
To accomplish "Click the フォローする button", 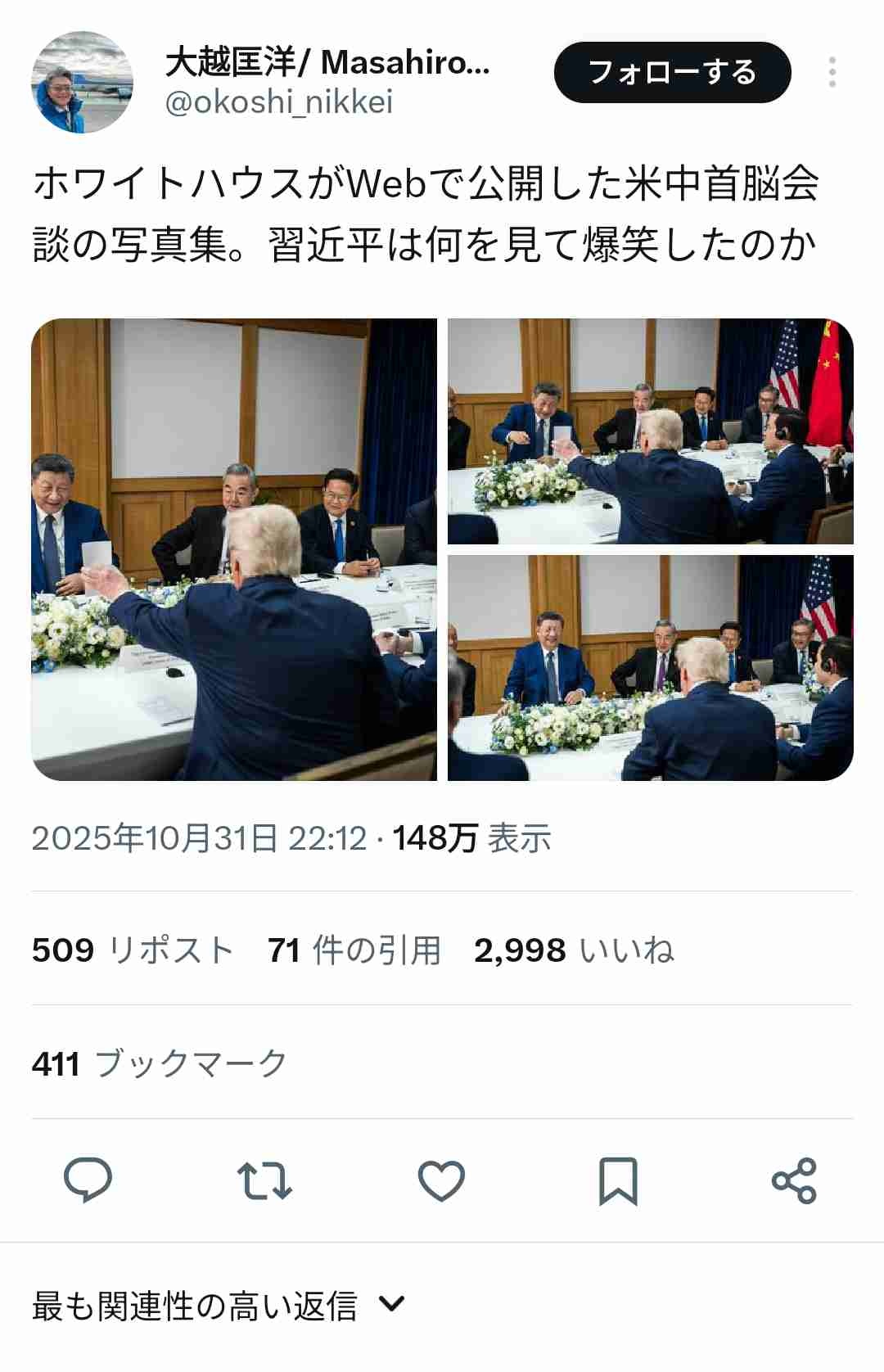I will (x=673, y=72).
